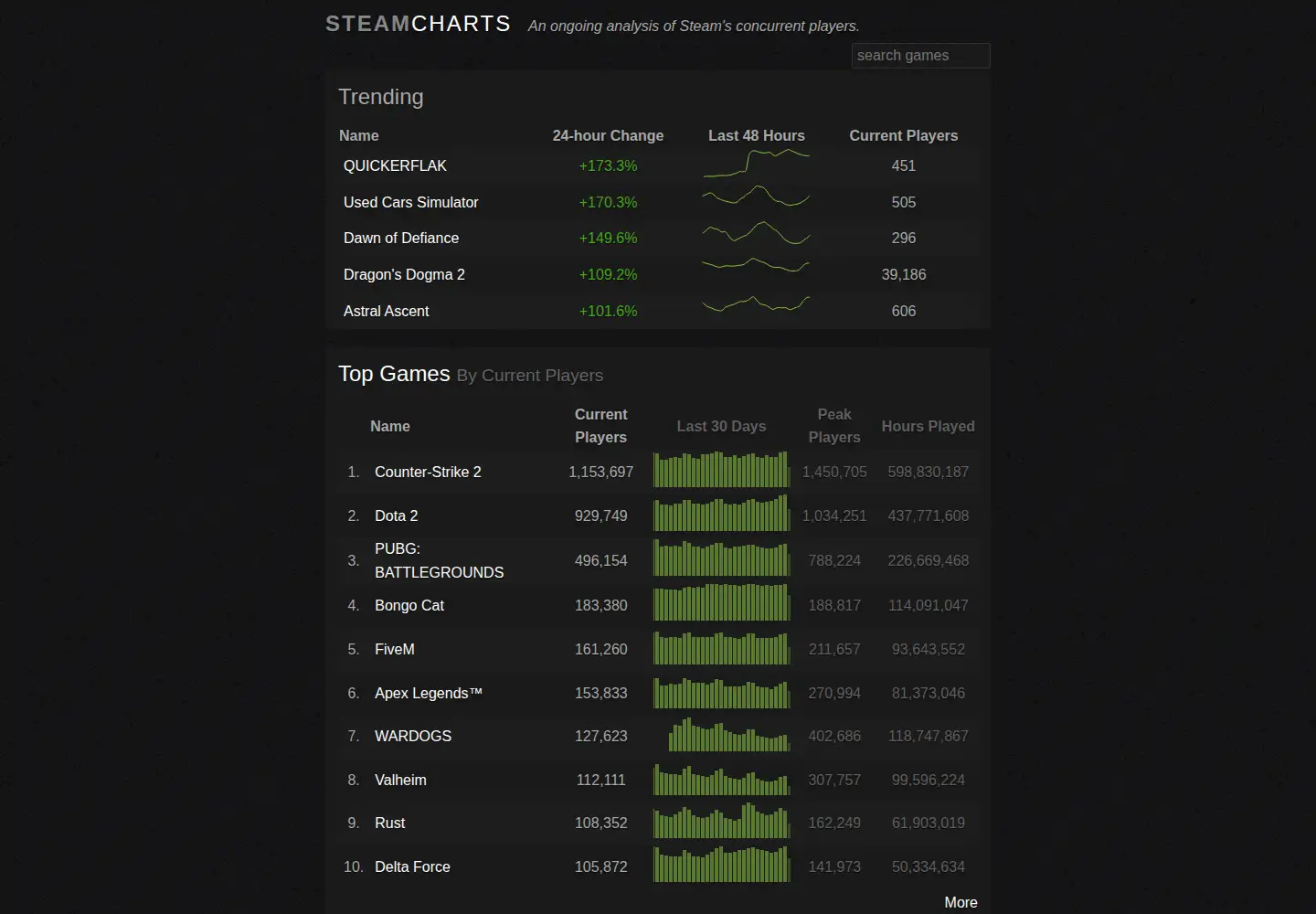View Counter-Strike 2 30-day bar chart
This screenshot has height=914, width=1316.
(722, 469)
